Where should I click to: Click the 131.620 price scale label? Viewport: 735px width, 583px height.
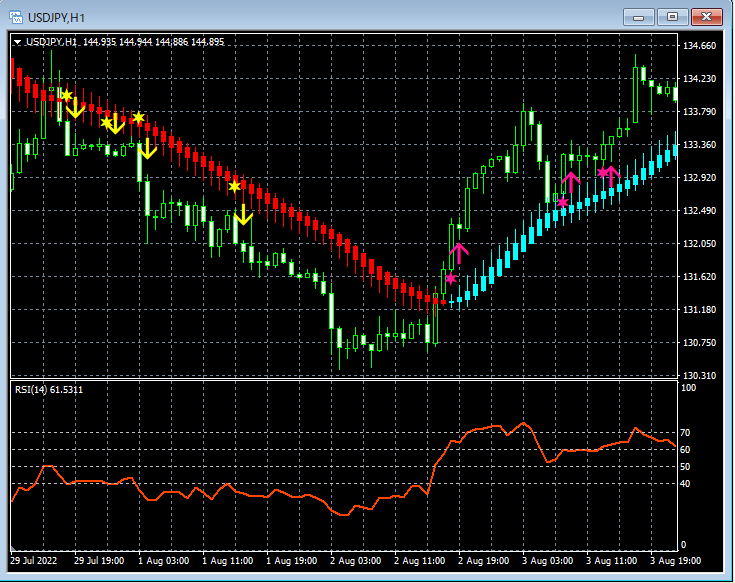[699, 277]
